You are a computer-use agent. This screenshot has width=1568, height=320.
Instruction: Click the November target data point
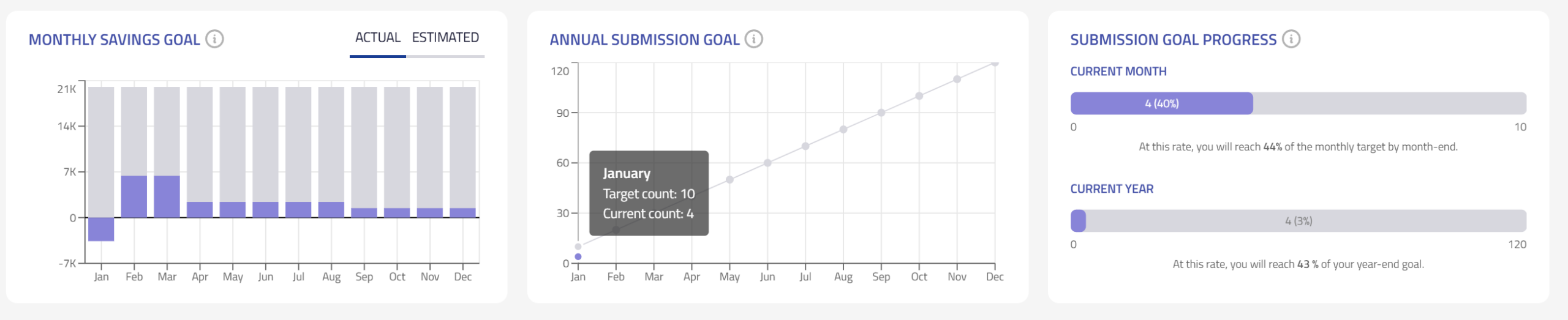pyautogui.click(x=957, y=80)
